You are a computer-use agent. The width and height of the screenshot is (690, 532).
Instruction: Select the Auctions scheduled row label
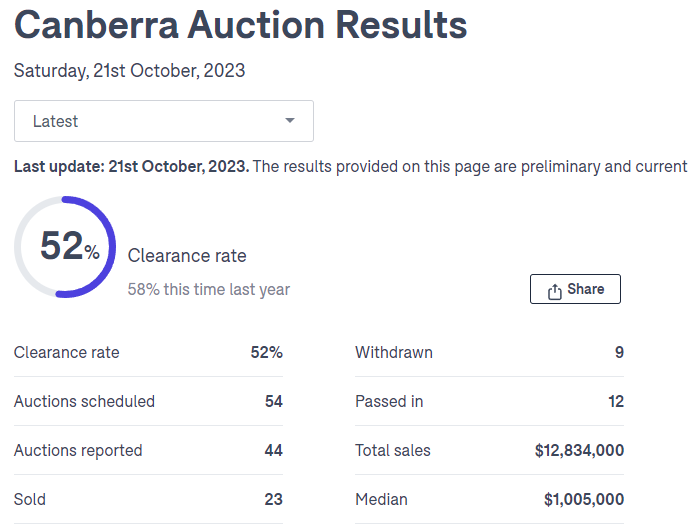pos(84,401)
